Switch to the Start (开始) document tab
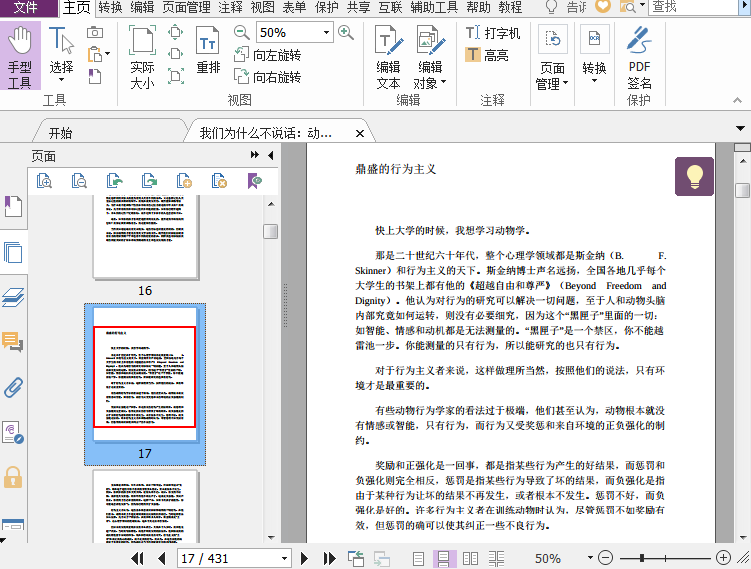751x569 pixels. coord(61,133)
